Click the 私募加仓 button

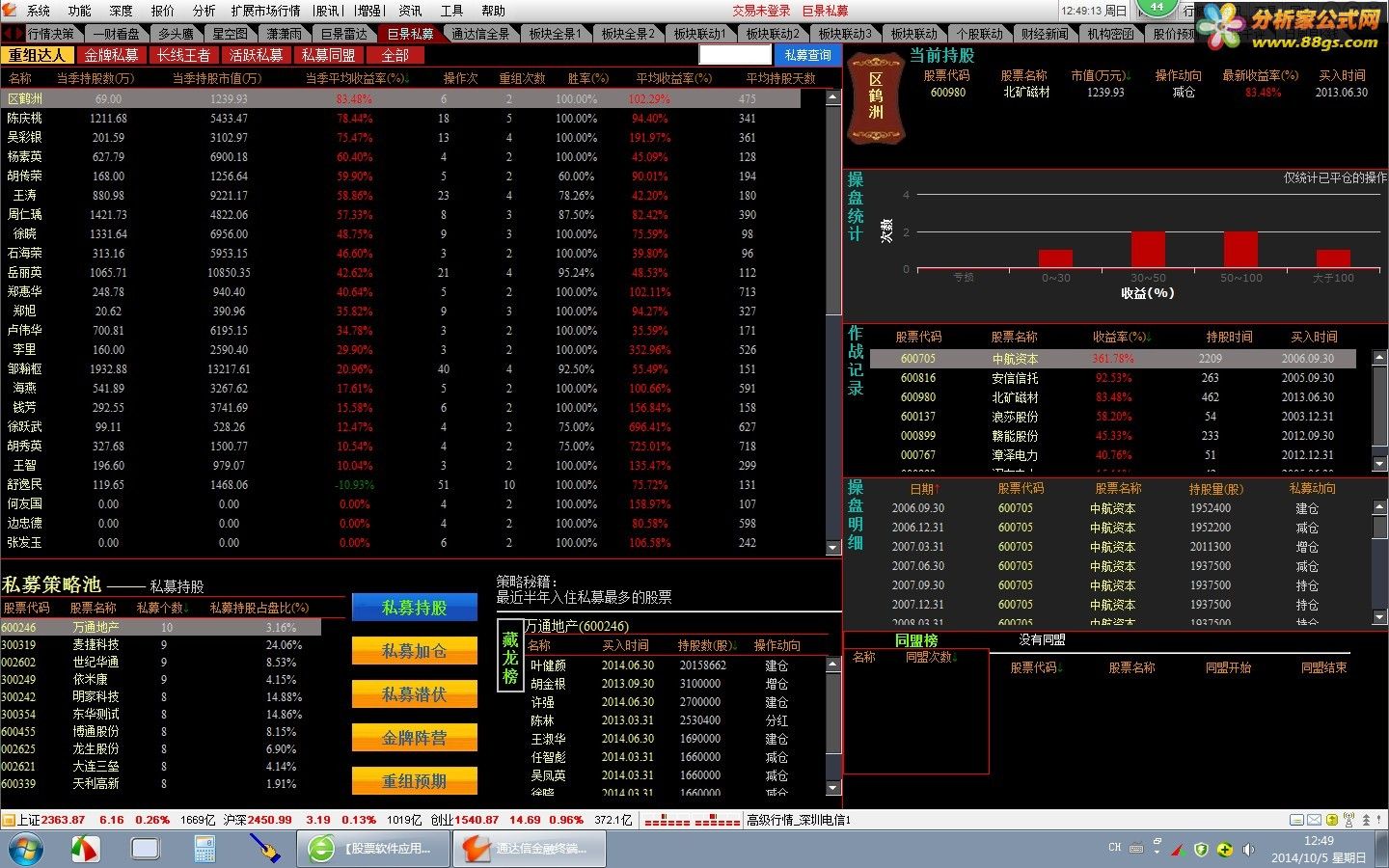(415, 651)
